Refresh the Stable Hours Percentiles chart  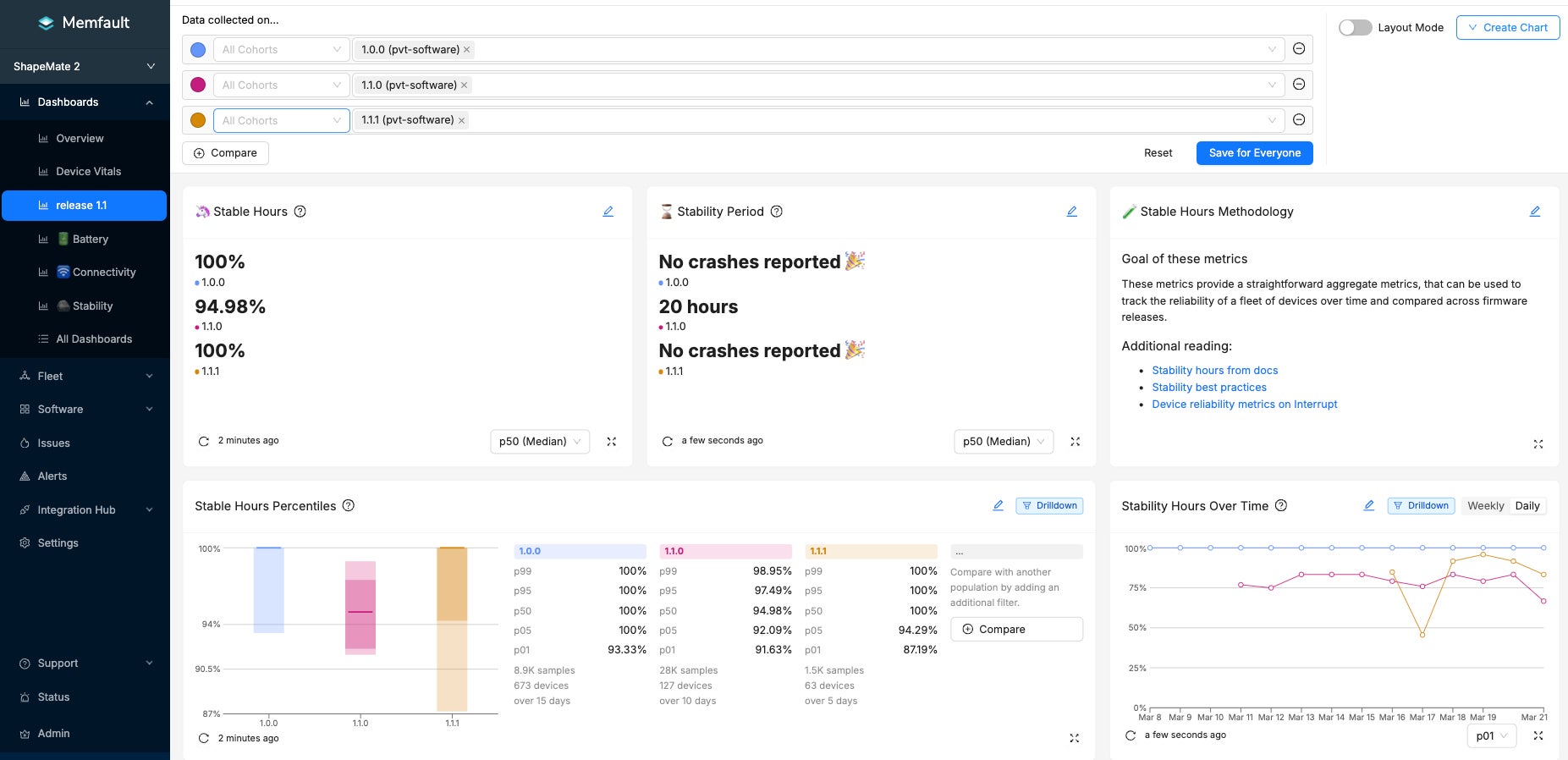(x=204, y=738)
